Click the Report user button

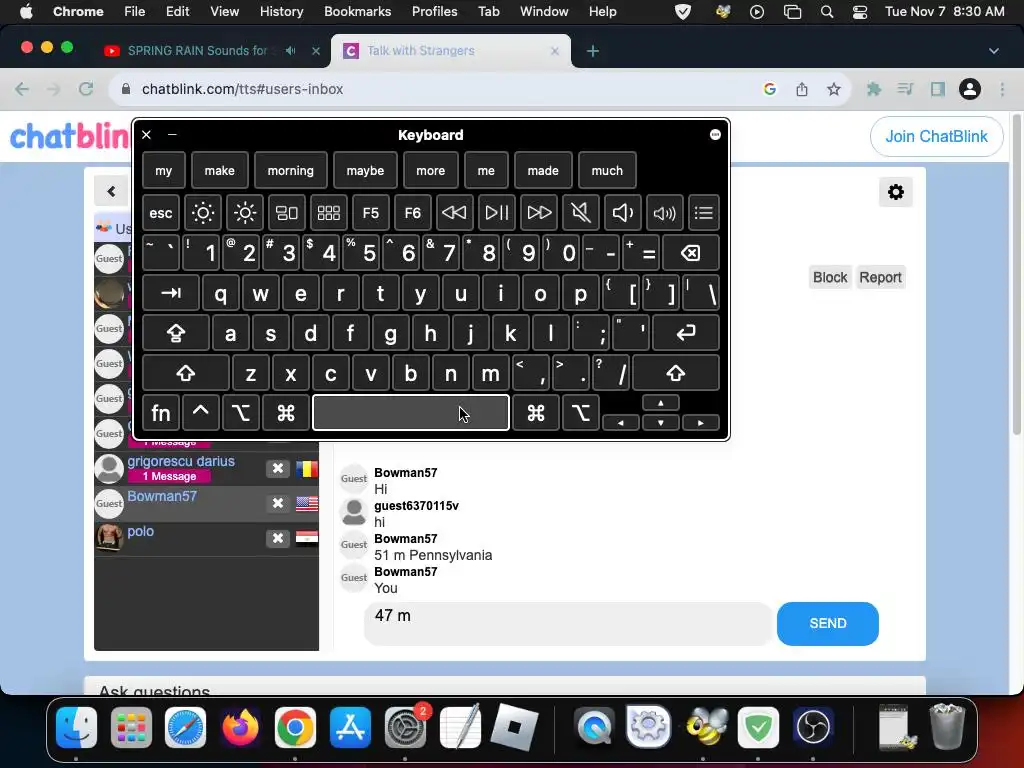[880, 278]
